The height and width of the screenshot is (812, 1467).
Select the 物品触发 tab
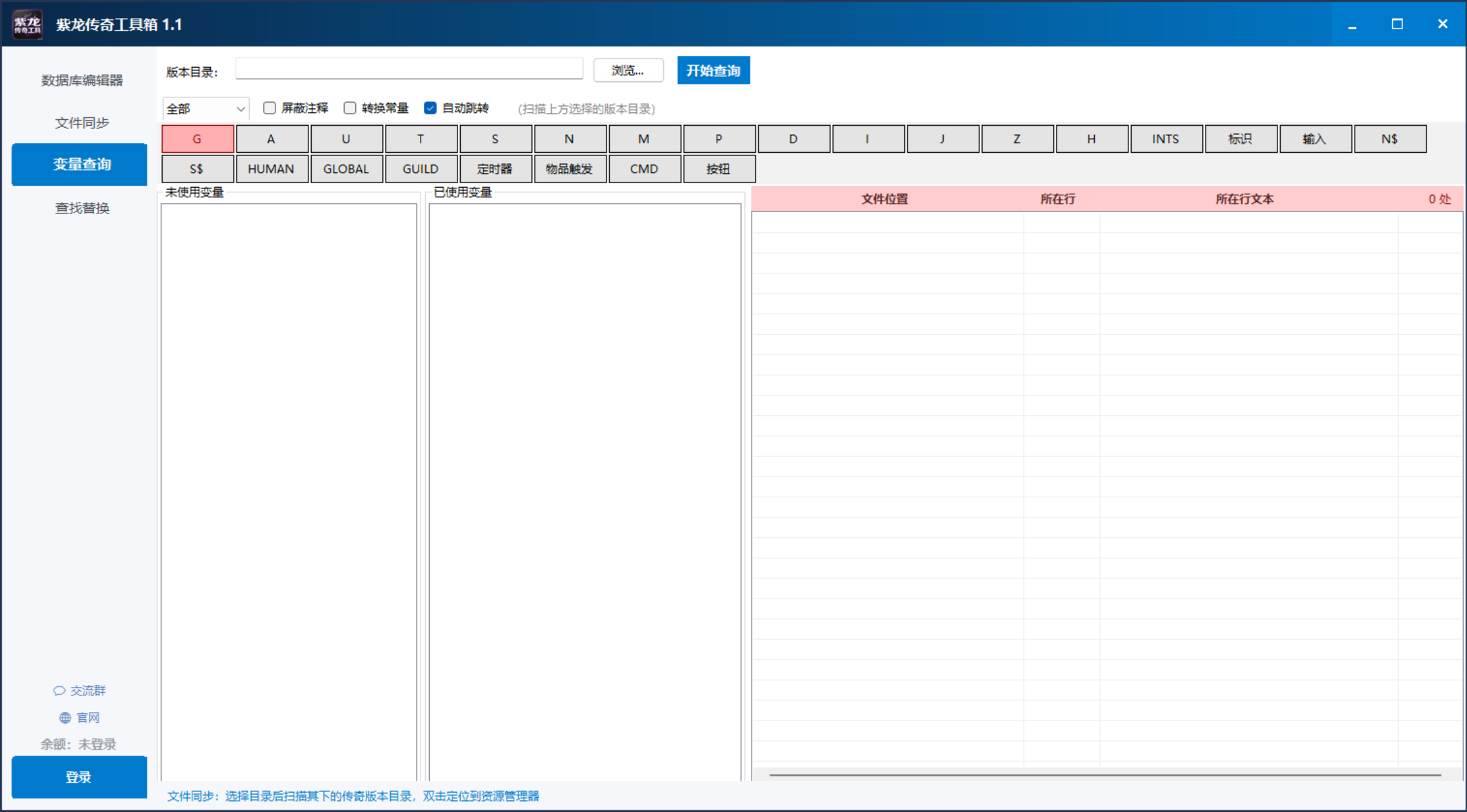tap(570, 169)
